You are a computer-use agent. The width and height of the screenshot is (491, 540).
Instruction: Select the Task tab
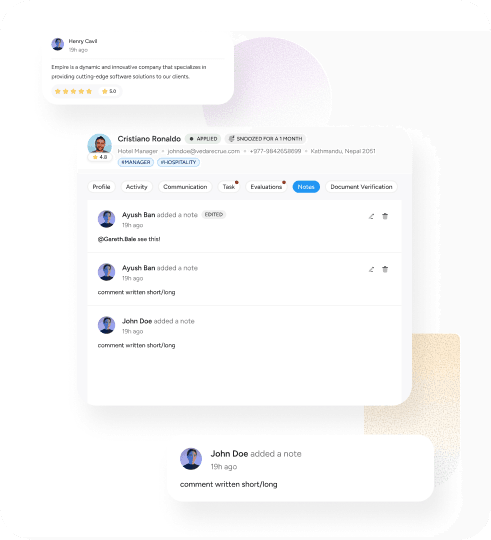tap(229, 187)
